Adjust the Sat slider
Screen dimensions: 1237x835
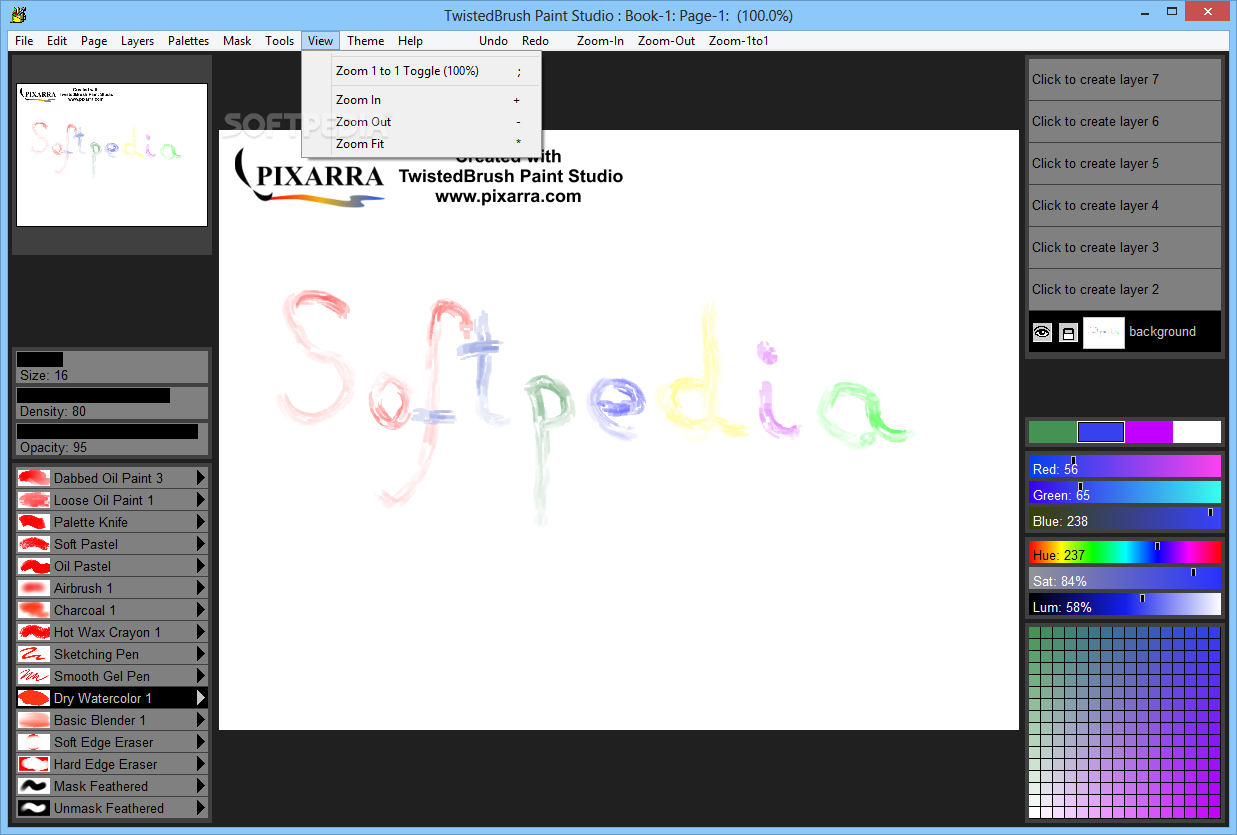(x=1125, y=579)
